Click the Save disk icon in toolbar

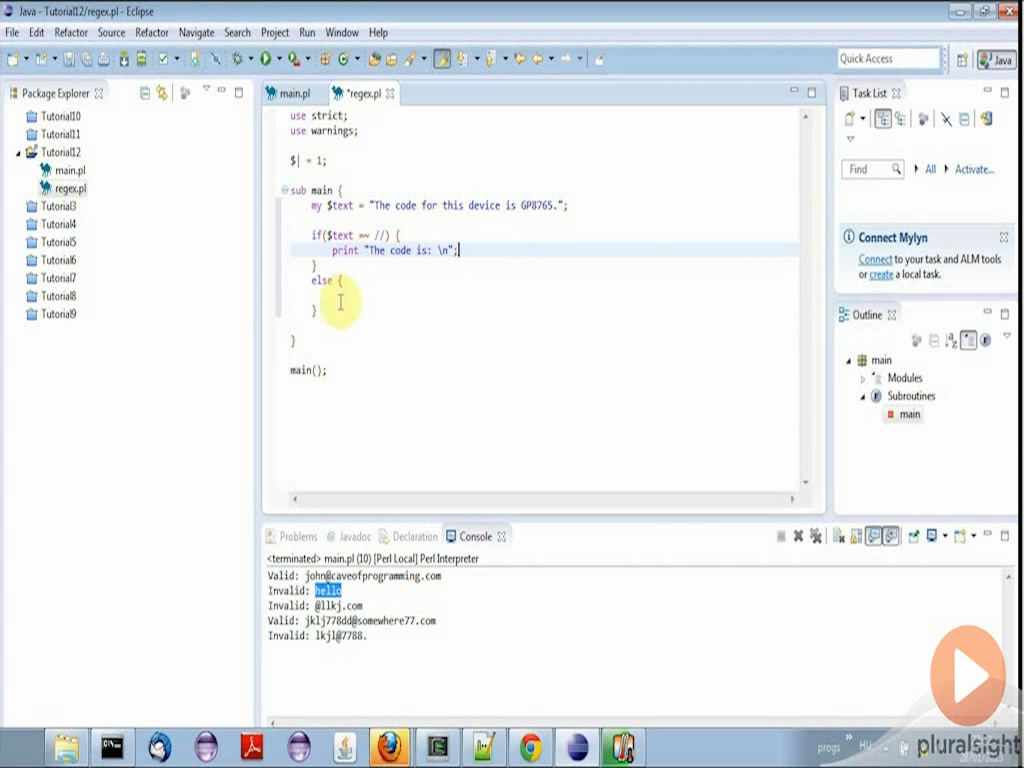click(x=69, y=59)
